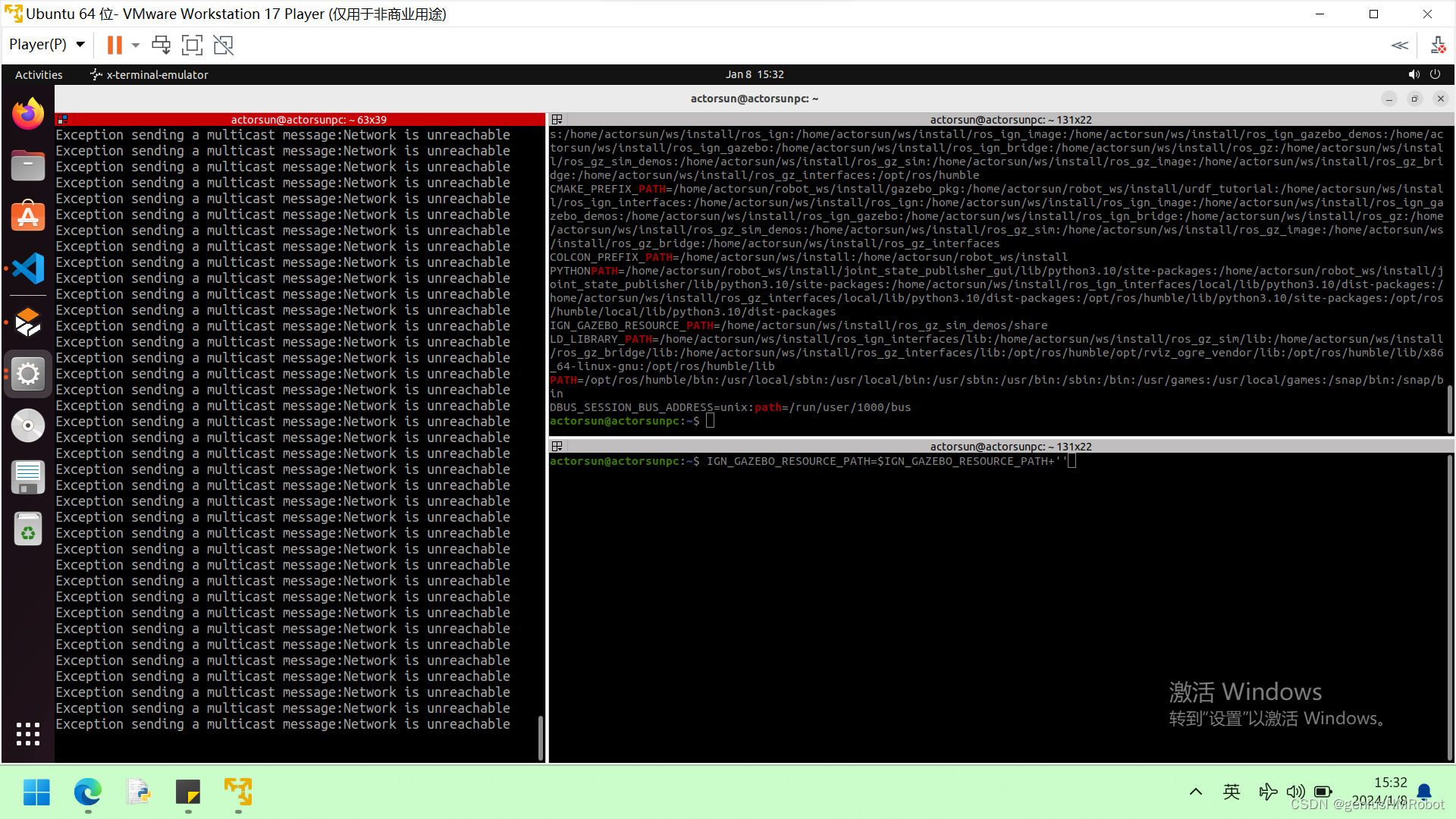Click Activities in the Ubuntu top bar
This screenshot has height=819, width=1456.
click(38, 74)
